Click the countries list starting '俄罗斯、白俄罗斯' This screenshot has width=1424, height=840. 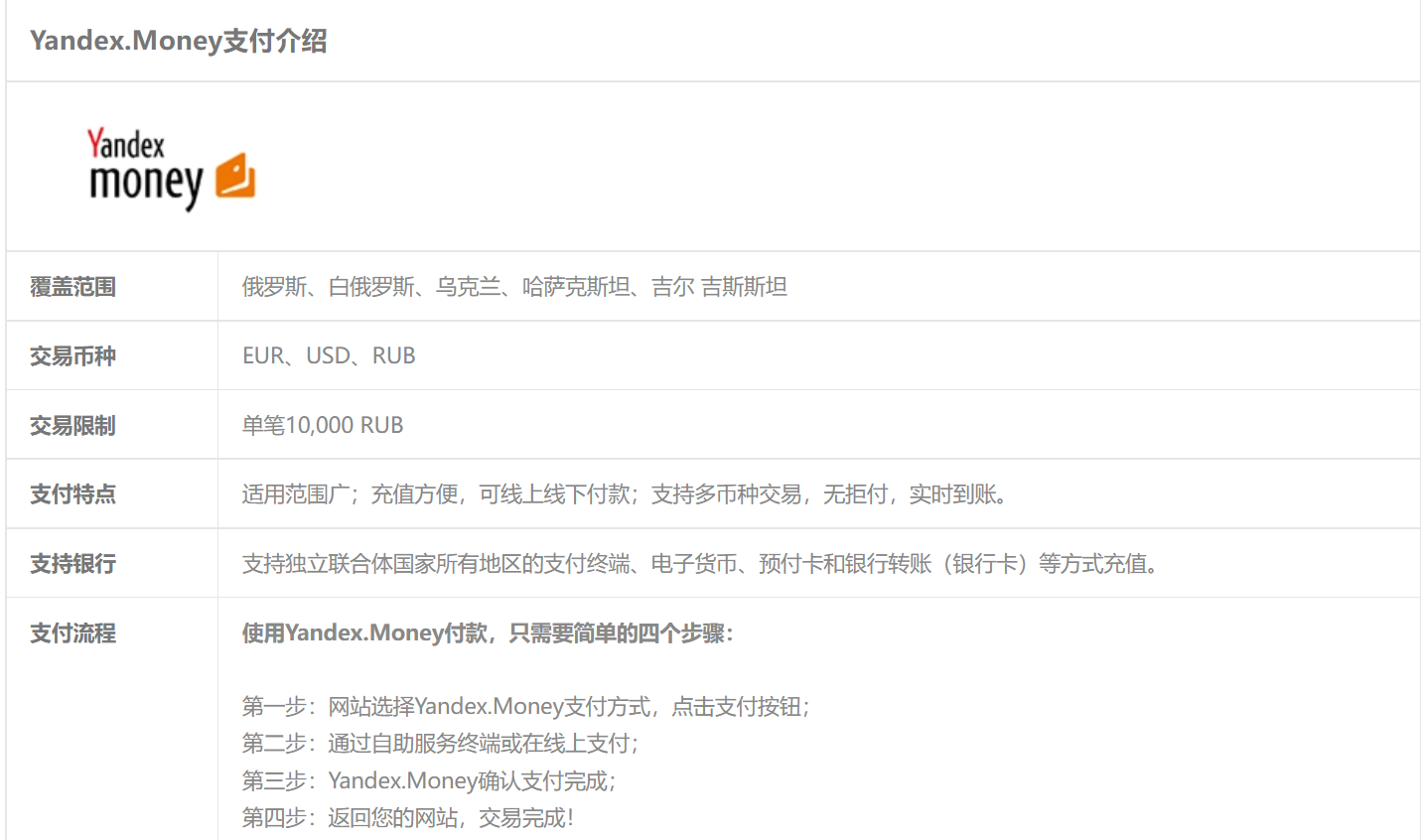pyautogui.click(x=514, y=287)
